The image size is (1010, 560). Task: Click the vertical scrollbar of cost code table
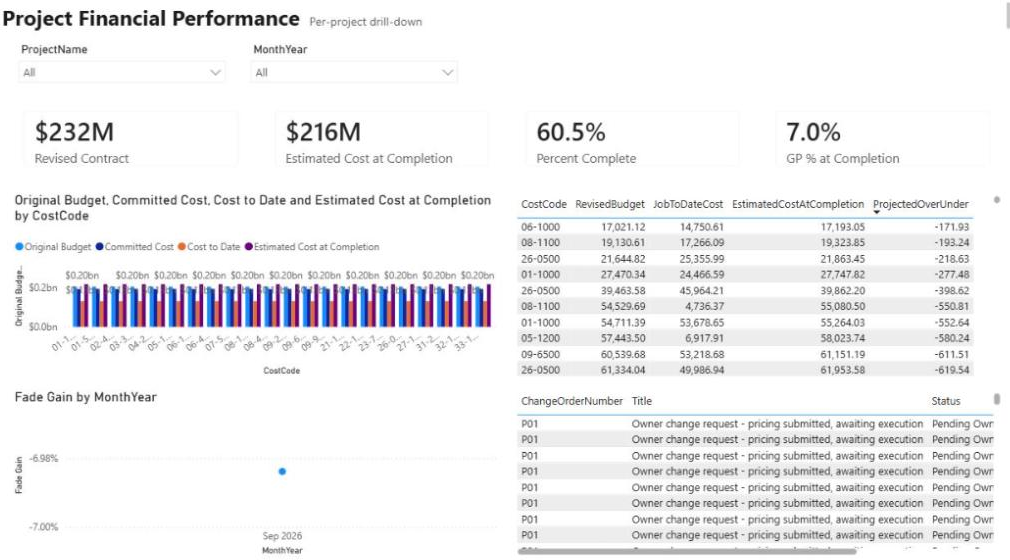click(996, 200)
